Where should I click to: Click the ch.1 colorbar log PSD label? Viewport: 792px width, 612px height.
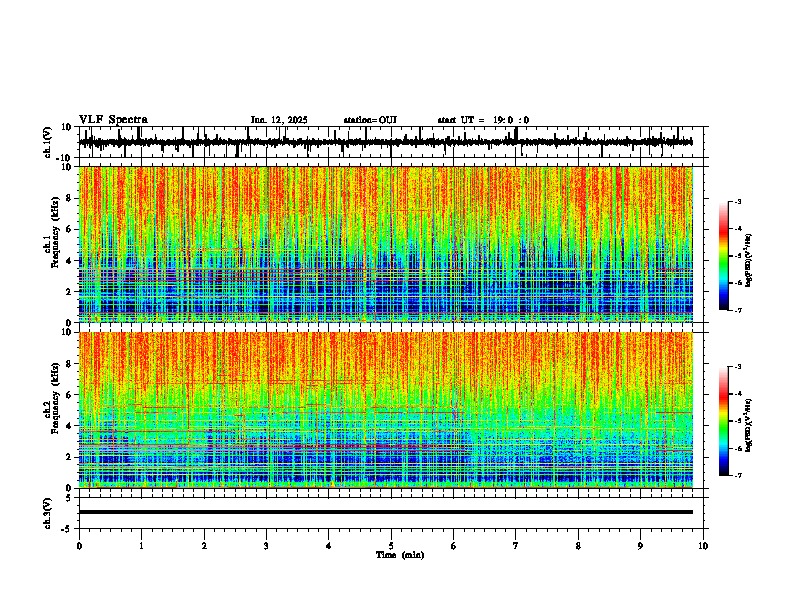tap(748, 261)
